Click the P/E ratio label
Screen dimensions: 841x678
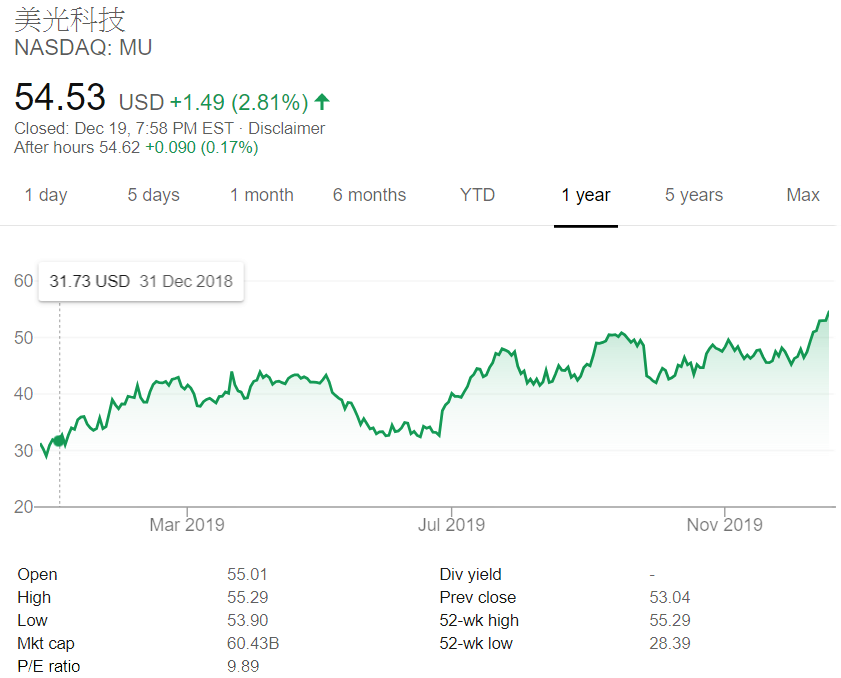(x=48, y=667)
